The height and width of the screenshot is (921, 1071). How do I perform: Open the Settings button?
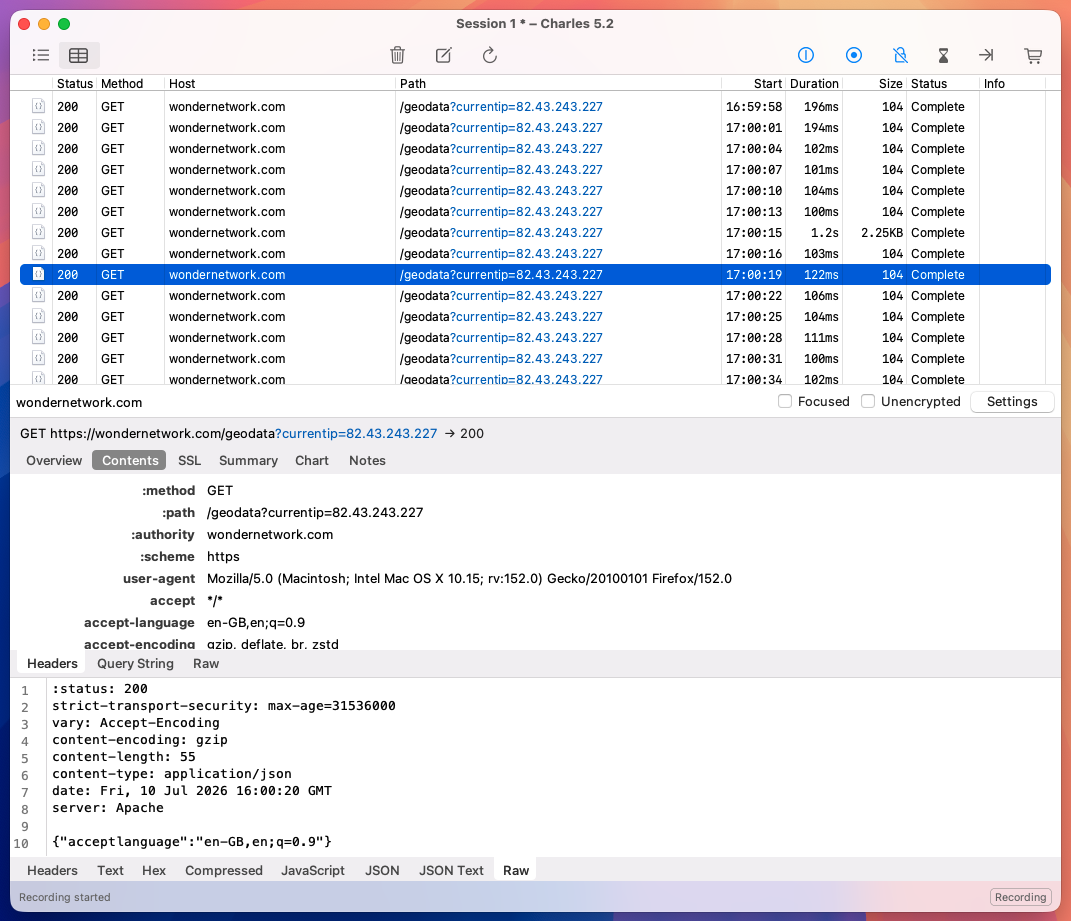[x=1012, y=402]
